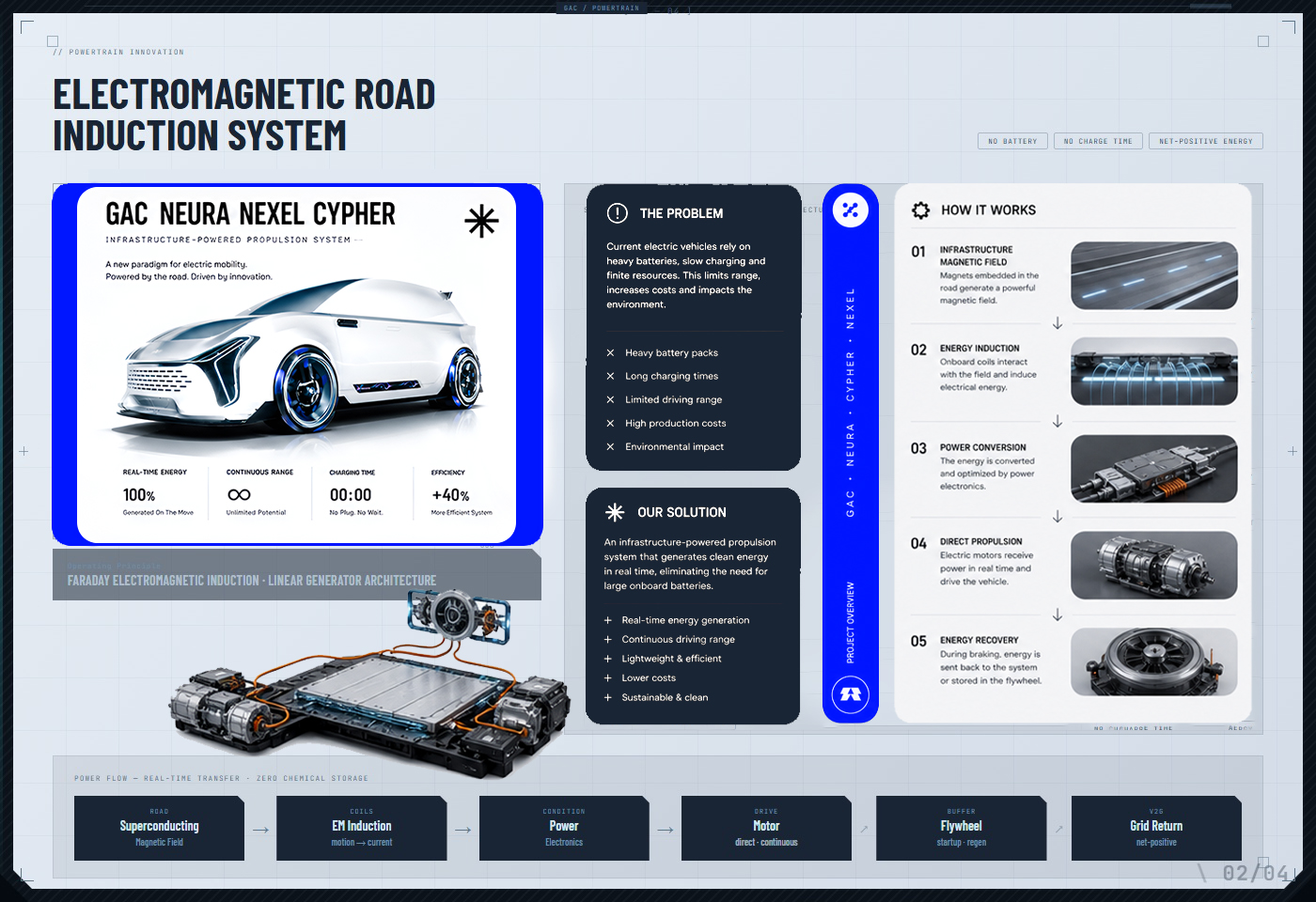Select the Motor direct-continuous card

pos(766,828)
